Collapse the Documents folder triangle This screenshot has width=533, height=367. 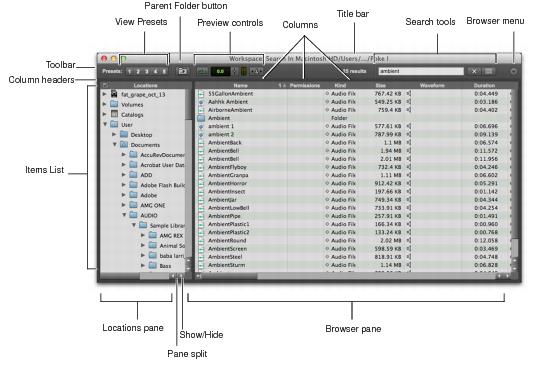[x=115, y=144]
